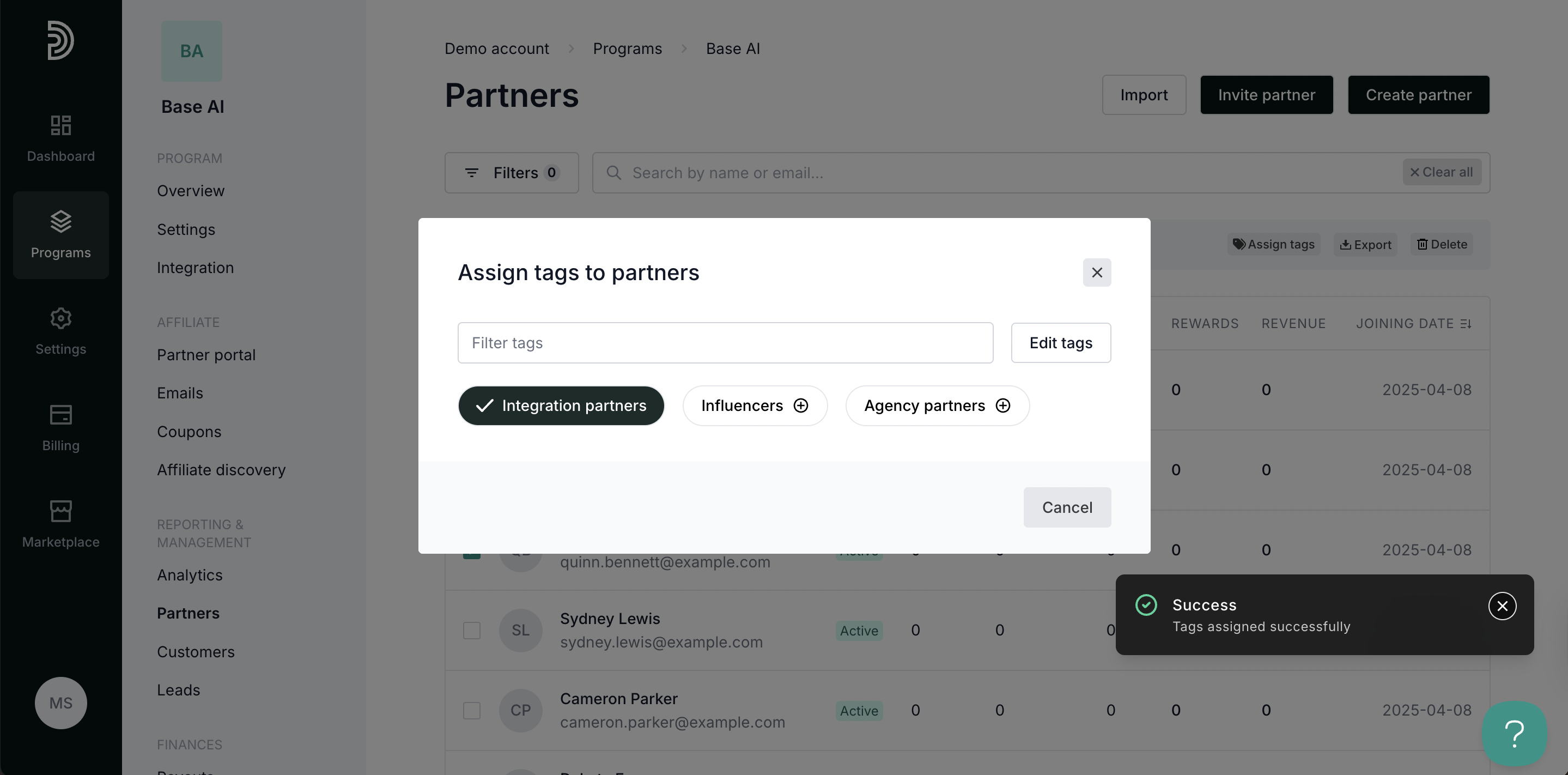Click the Invite partner button
1568x775 pixels.
click(x=1267, y=95)
